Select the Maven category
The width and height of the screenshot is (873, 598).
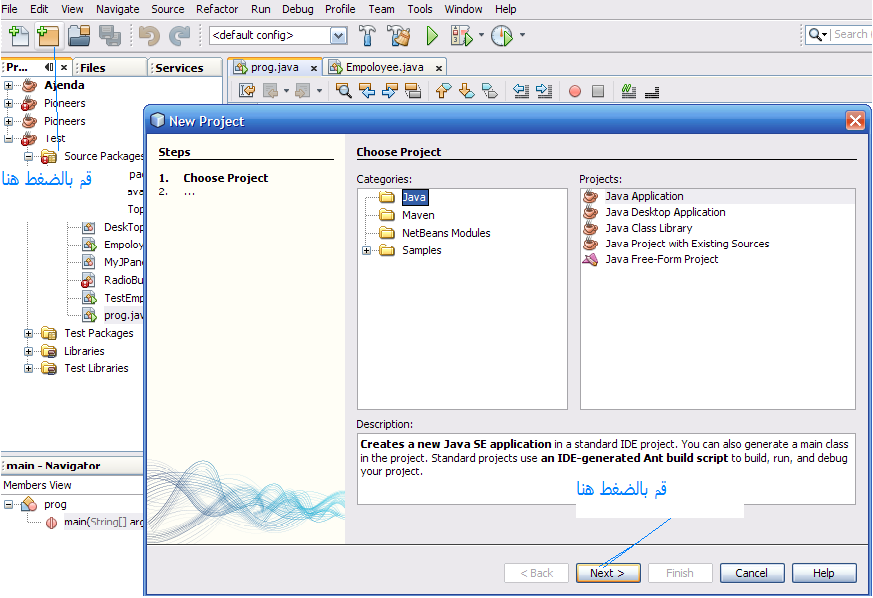tap(418, 215)
